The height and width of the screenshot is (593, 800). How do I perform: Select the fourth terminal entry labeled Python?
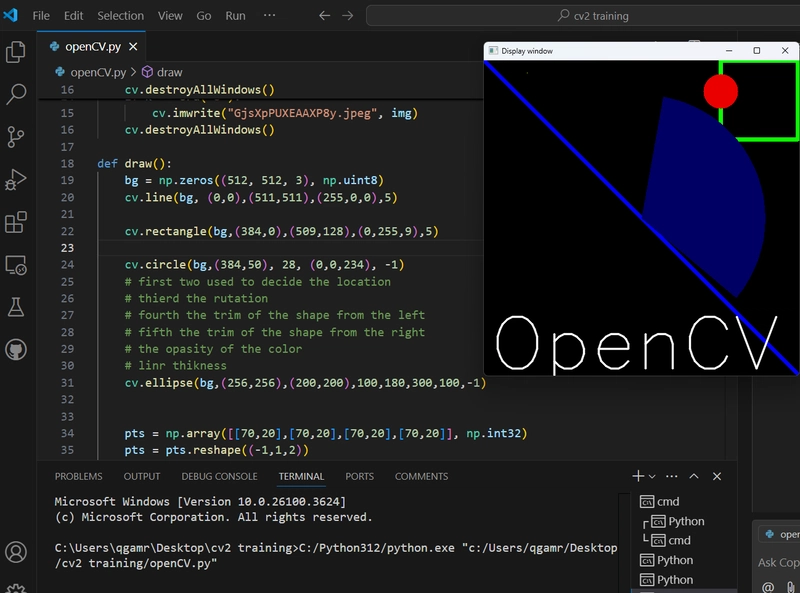(x=666, y=560)
